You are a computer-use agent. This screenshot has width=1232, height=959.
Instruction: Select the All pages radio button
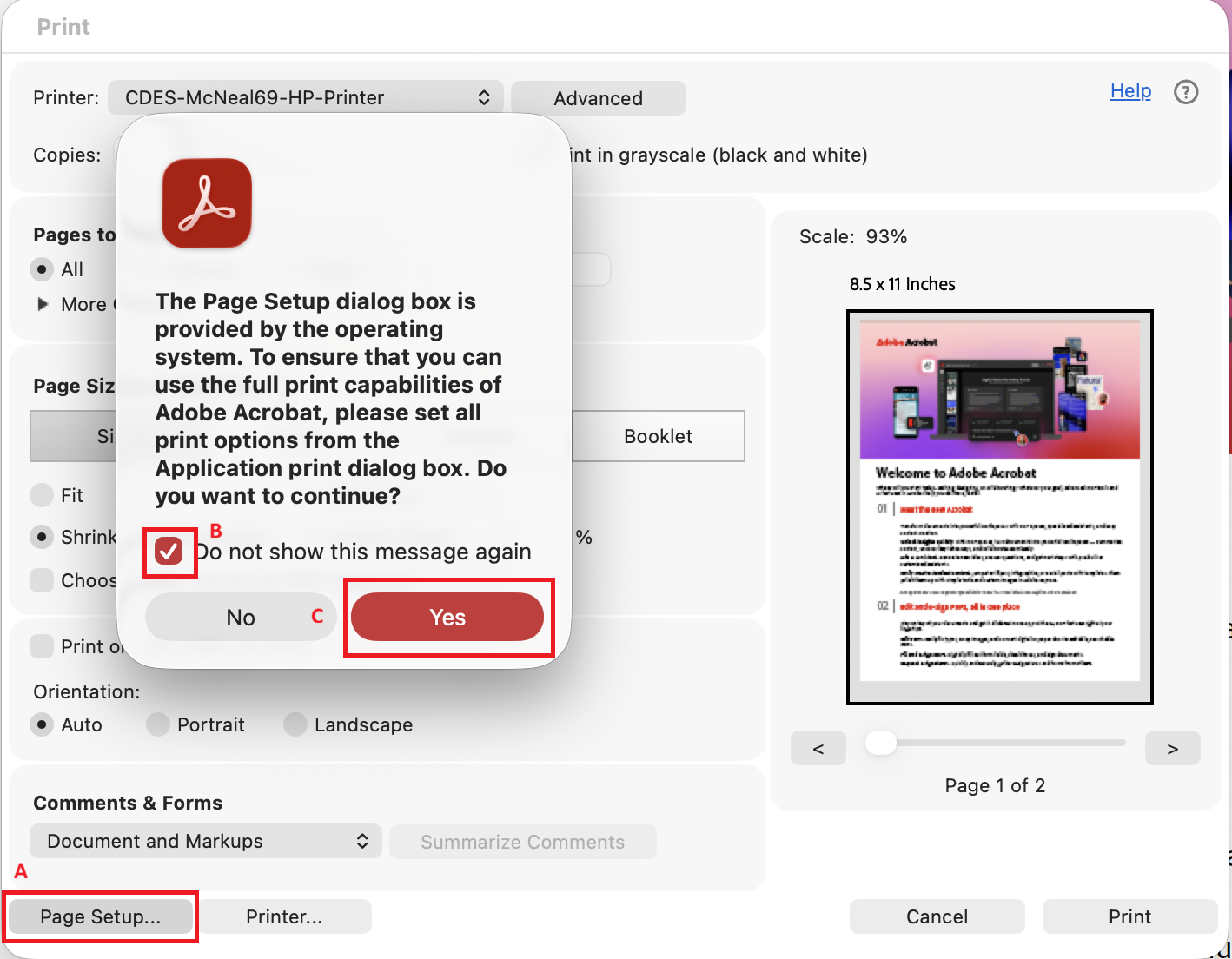click(42, 269)
